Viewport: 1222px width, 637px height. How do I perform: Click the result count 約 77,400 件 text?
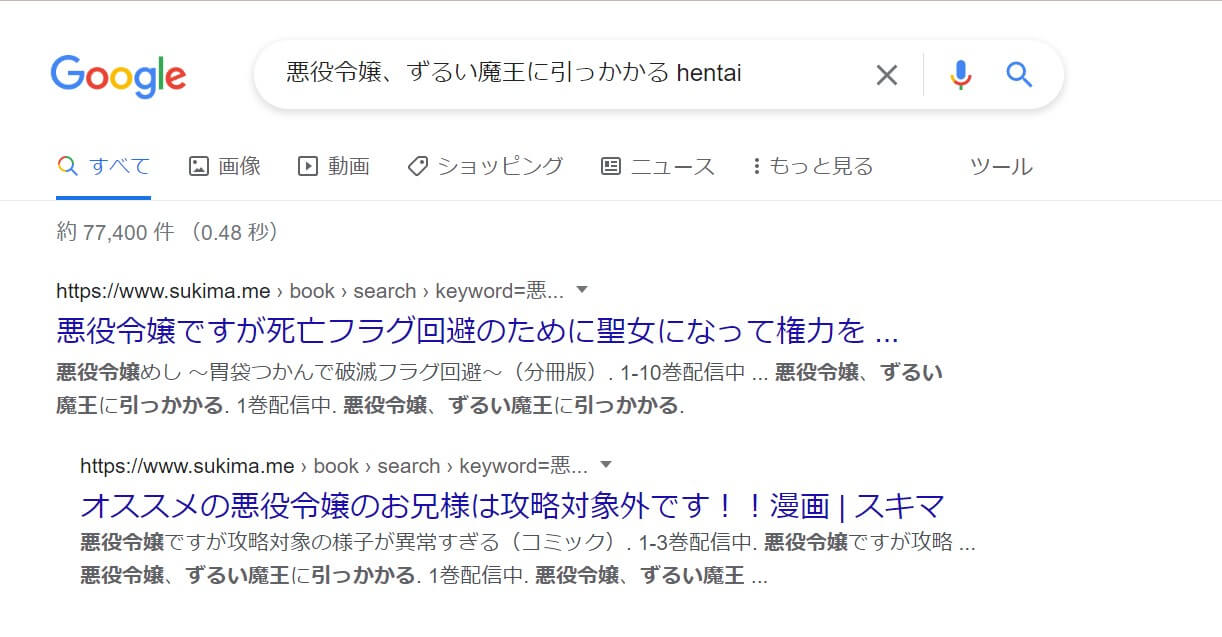pyautogui.click(x=115, y=232)
